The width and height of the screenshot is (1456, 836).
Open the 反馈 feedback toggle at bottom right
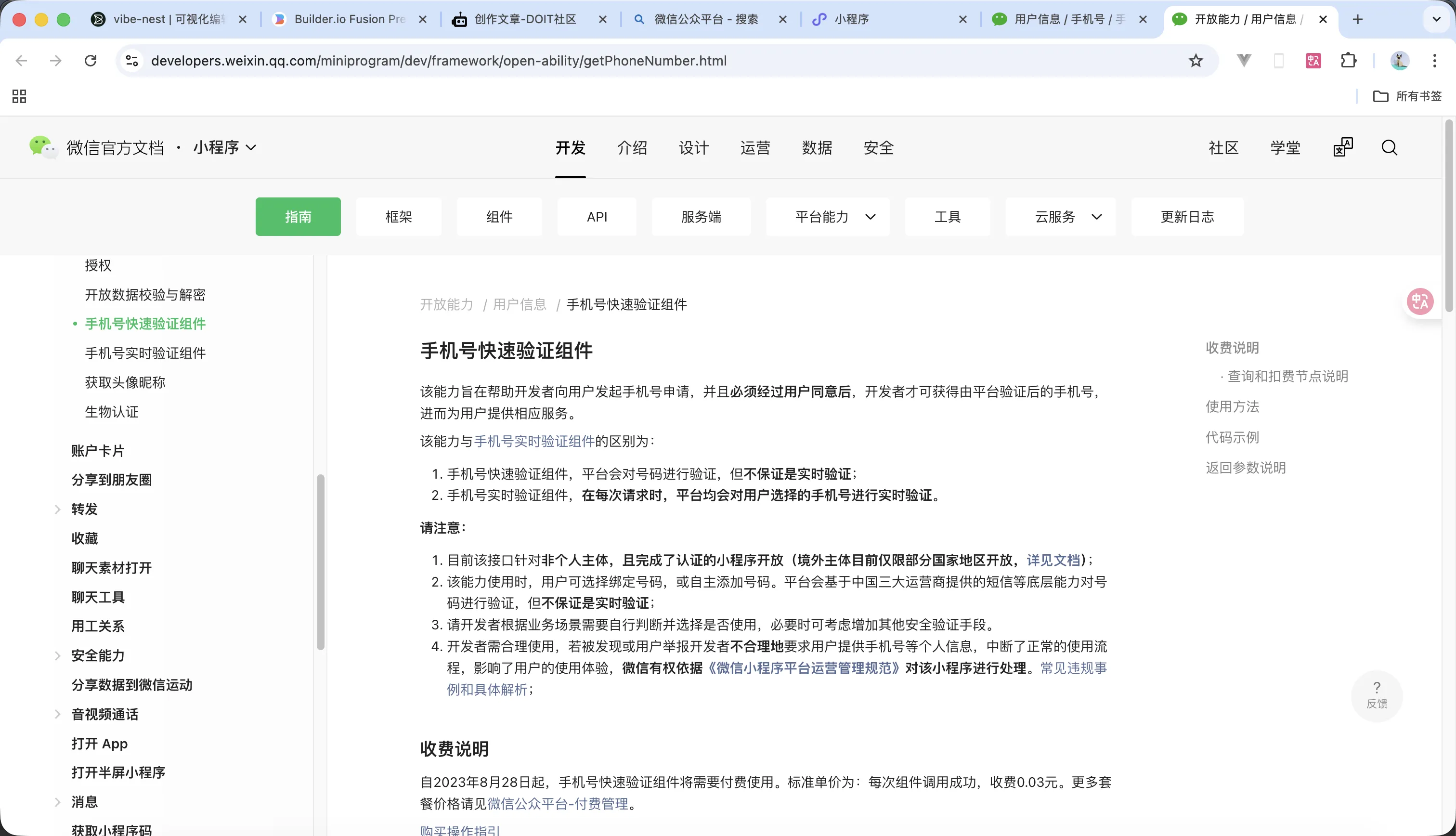pyautogui.click(x=1378, y=696)
